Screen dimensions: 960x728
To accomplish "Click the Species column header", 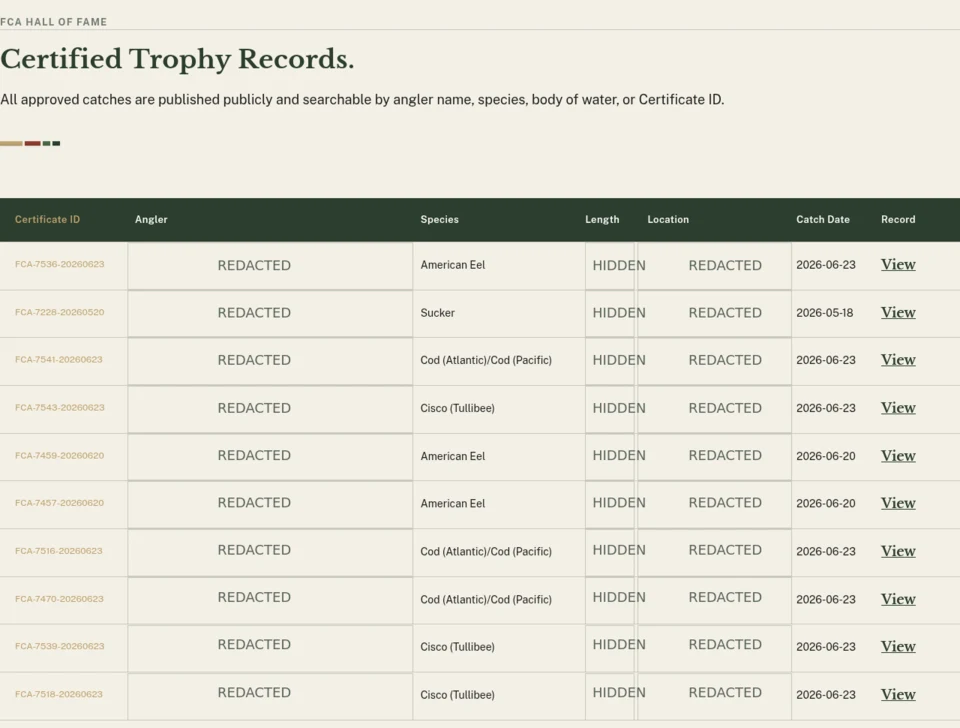I will coord(440,219).
